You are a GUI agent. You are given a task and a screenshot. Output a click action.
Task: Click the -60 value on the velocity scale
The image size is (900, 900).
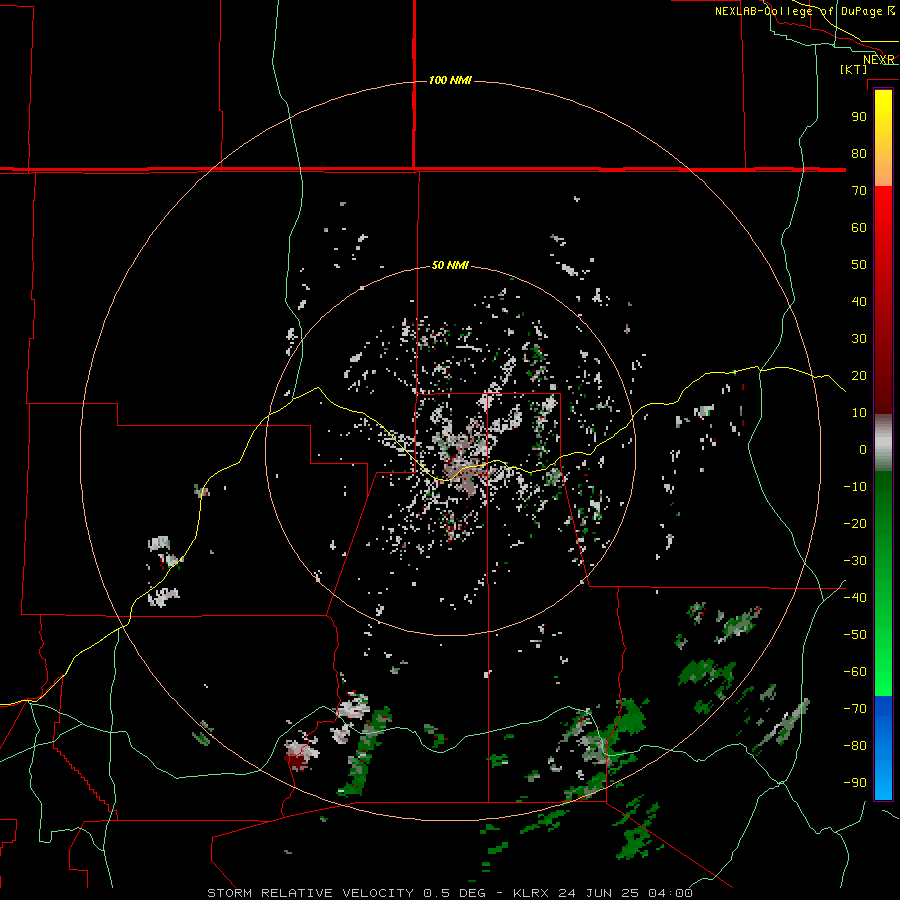pyautogui.click(x=855, y=672)
